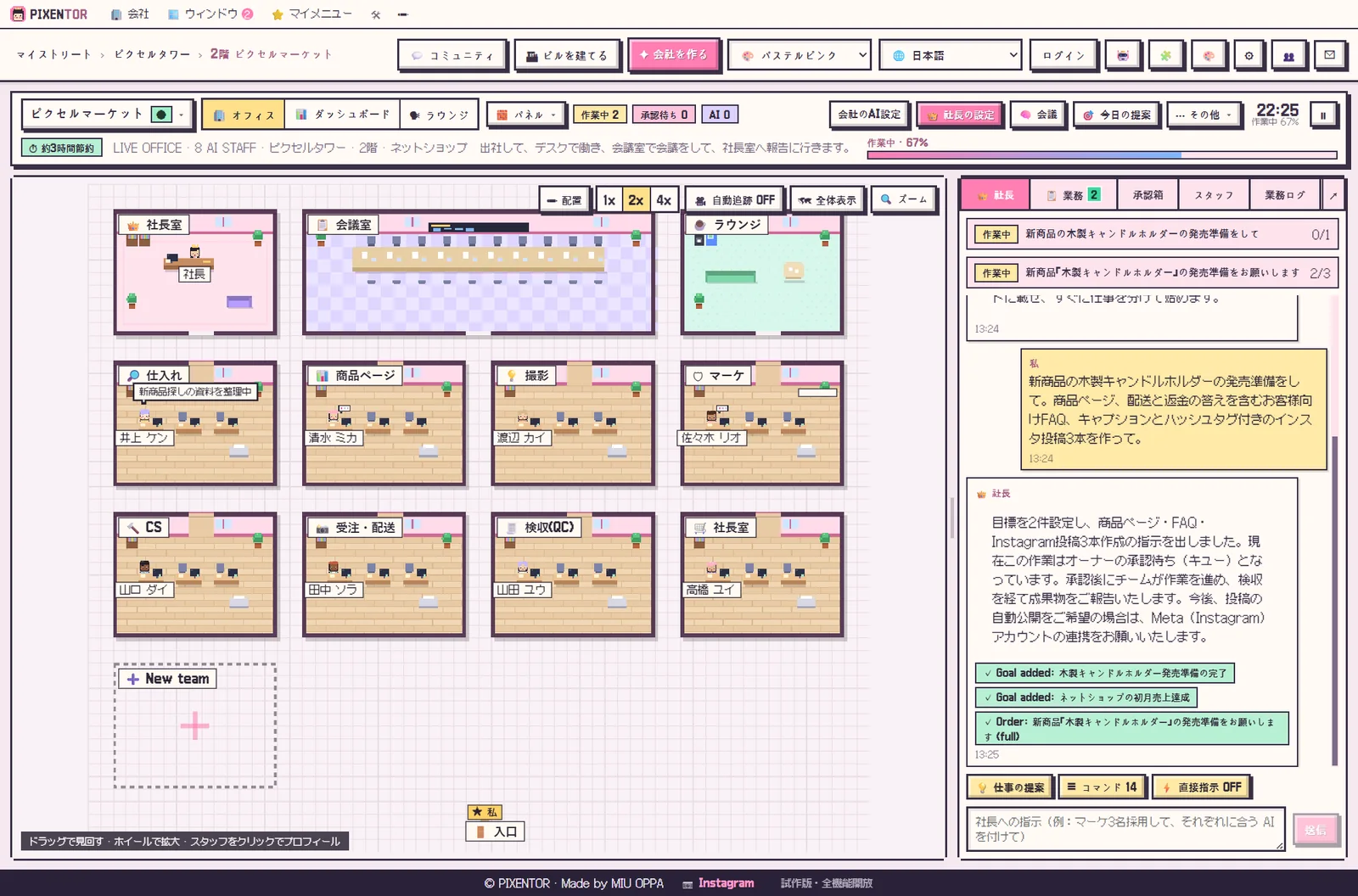
Task: Click the 今日の提案 button
Action: [1117, 115]
